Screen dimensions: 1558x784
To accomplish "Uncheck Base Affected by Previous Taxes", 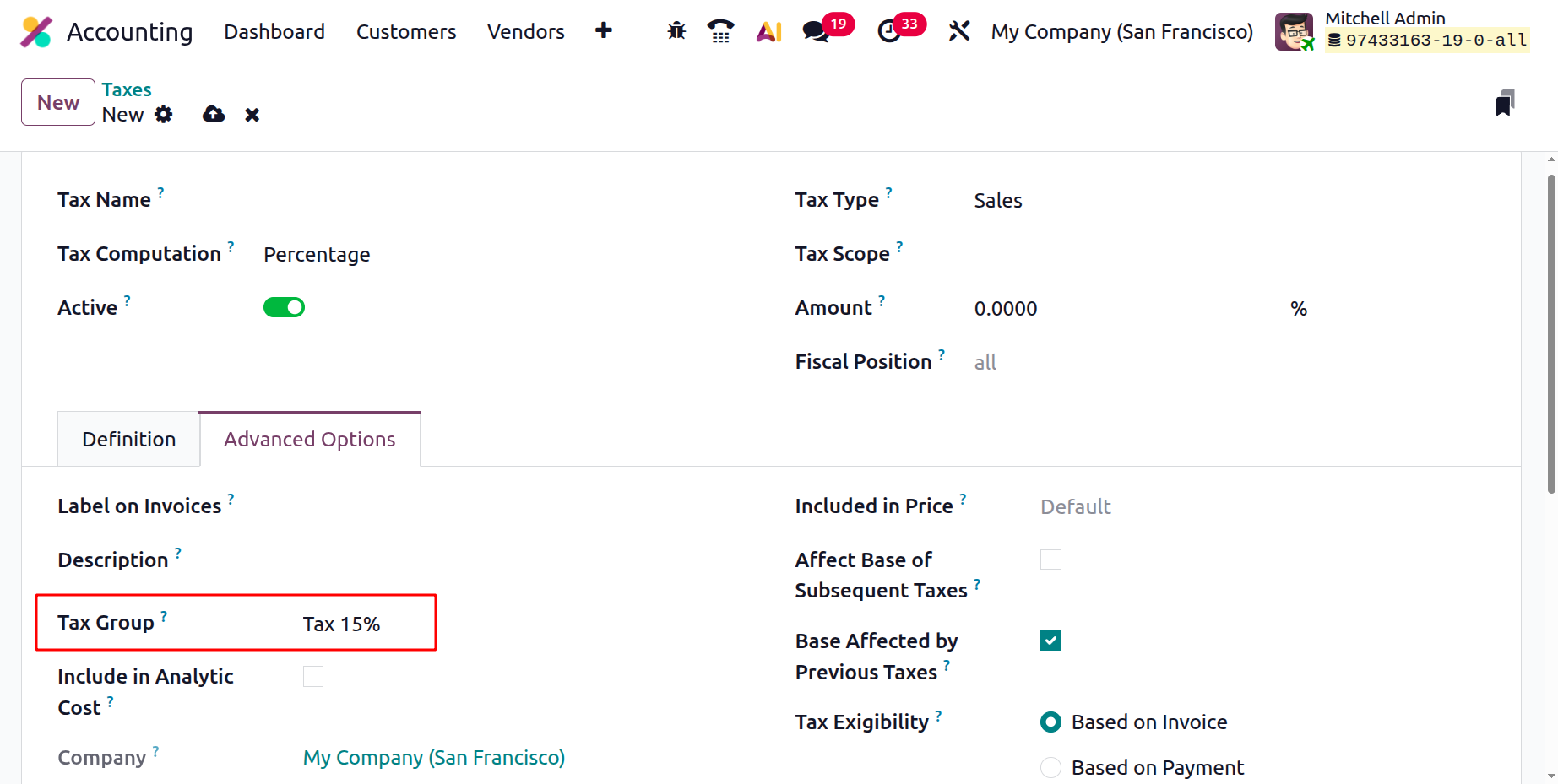I will pyautogui.click(x=1050, y=641).
